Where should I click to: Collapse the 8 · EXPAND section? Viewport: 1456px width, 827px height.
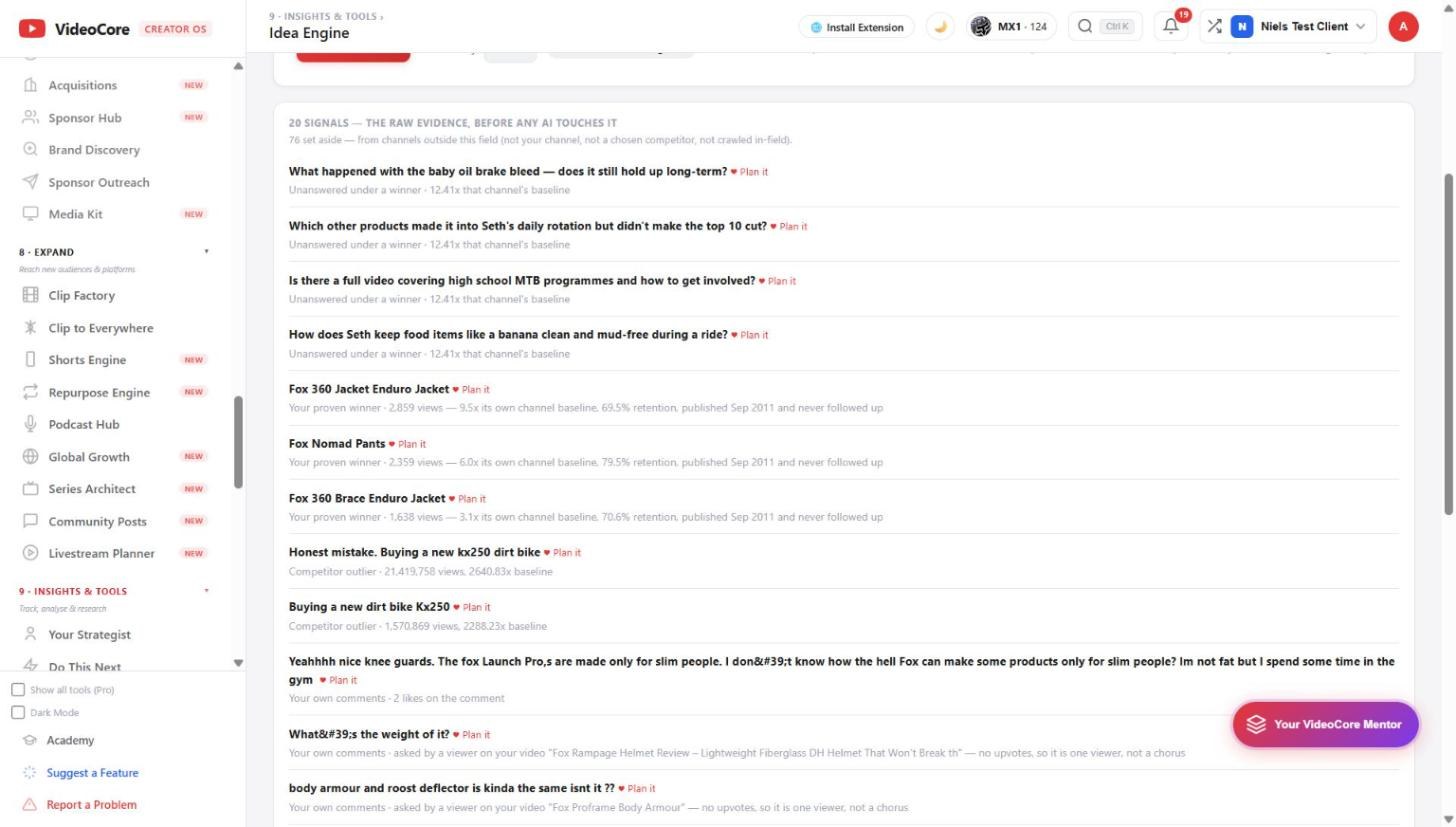point(207,252)
